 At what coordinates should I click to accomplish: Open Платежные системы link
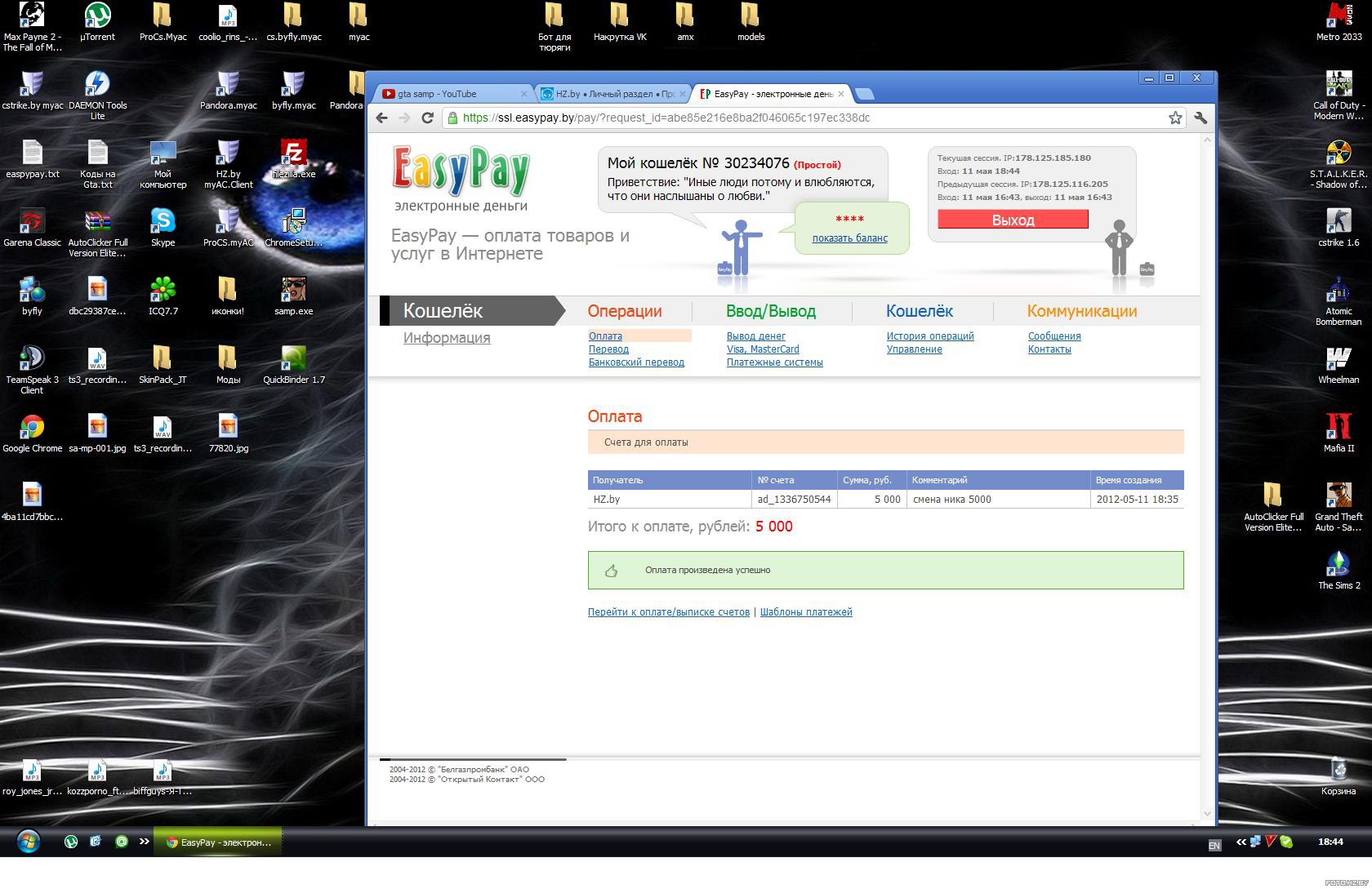coord(774,362)
